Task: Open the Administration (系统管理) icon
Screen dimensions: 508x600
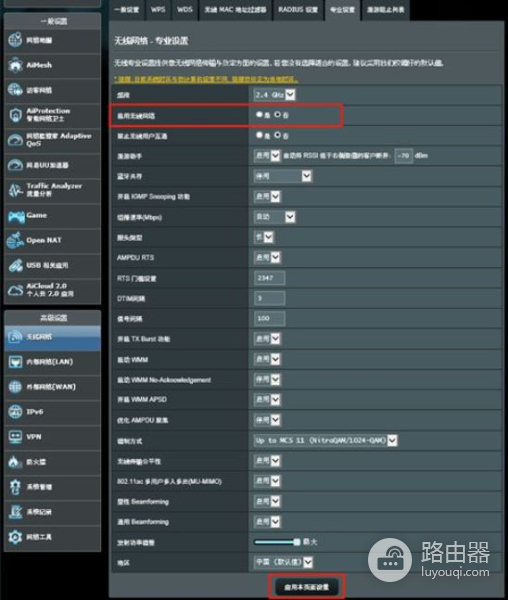Action: (15, 487)
